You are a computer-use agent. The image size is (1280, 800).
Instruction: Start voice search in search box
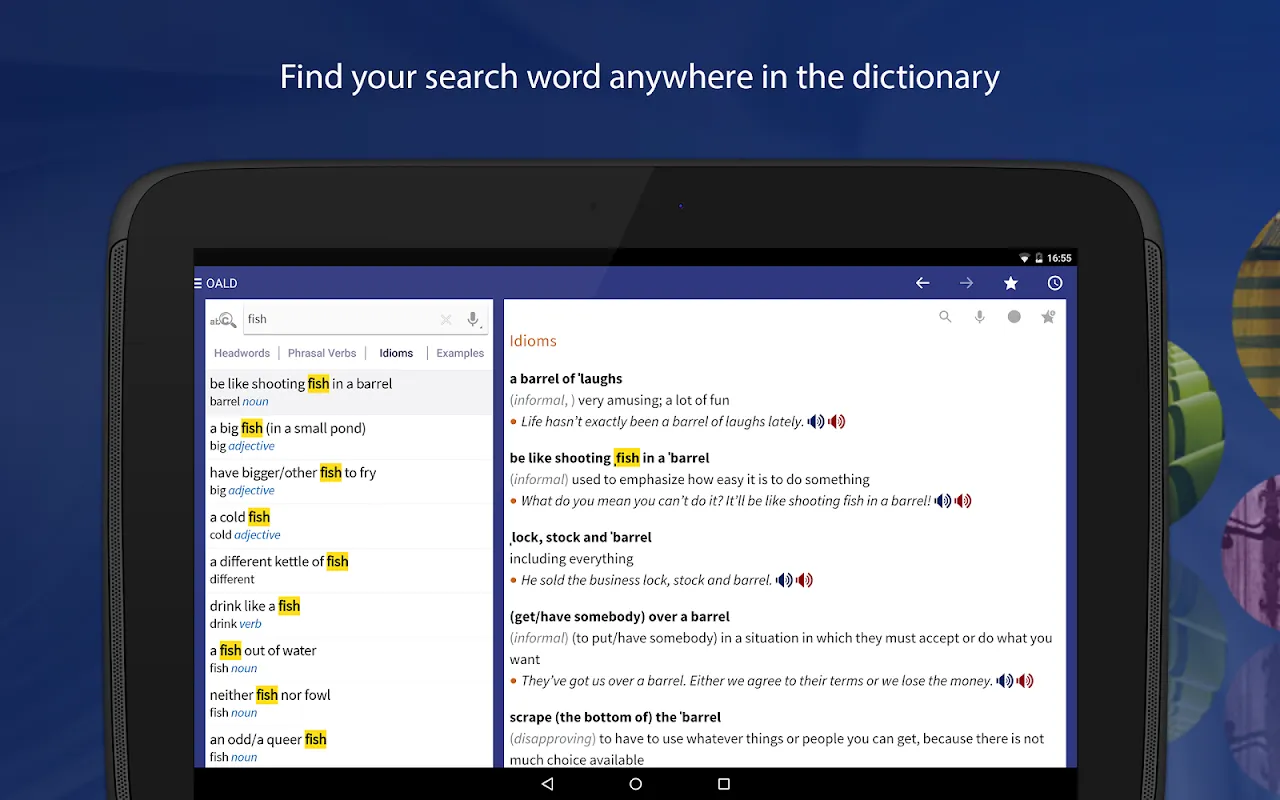pos(474,319)
